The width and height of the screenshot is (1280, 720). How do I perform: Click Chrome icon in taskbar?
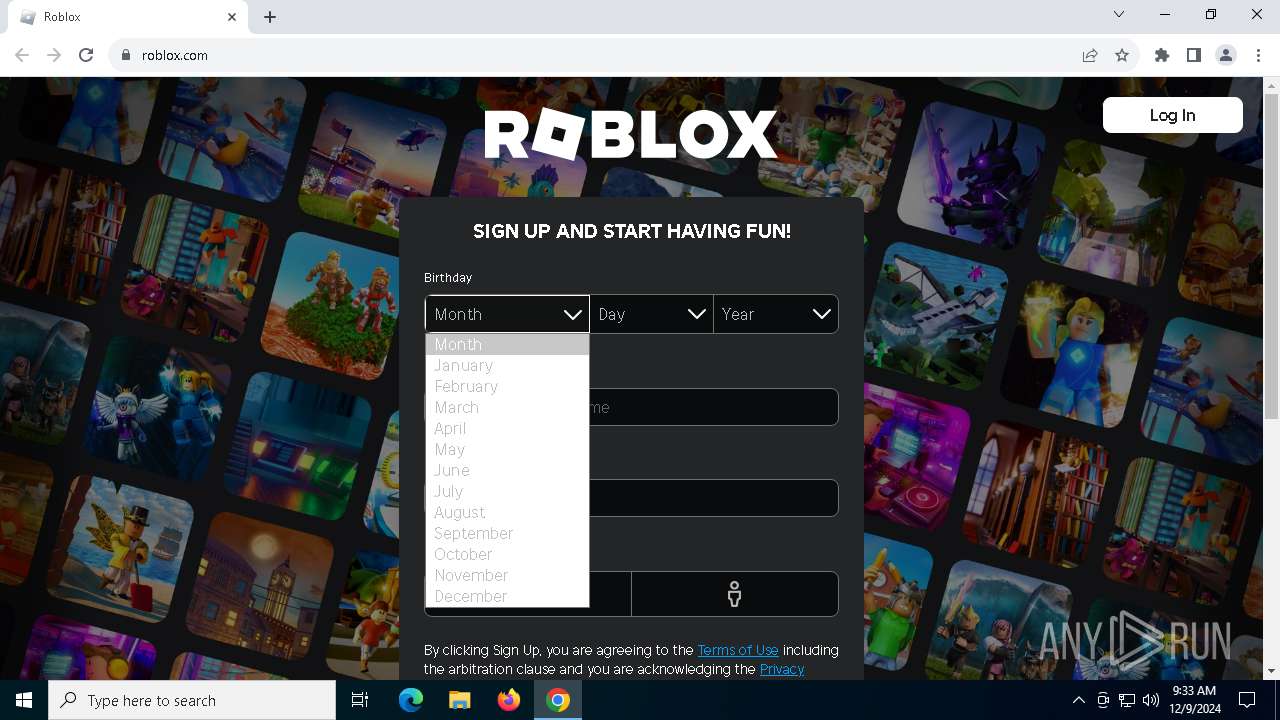[558, 700]
